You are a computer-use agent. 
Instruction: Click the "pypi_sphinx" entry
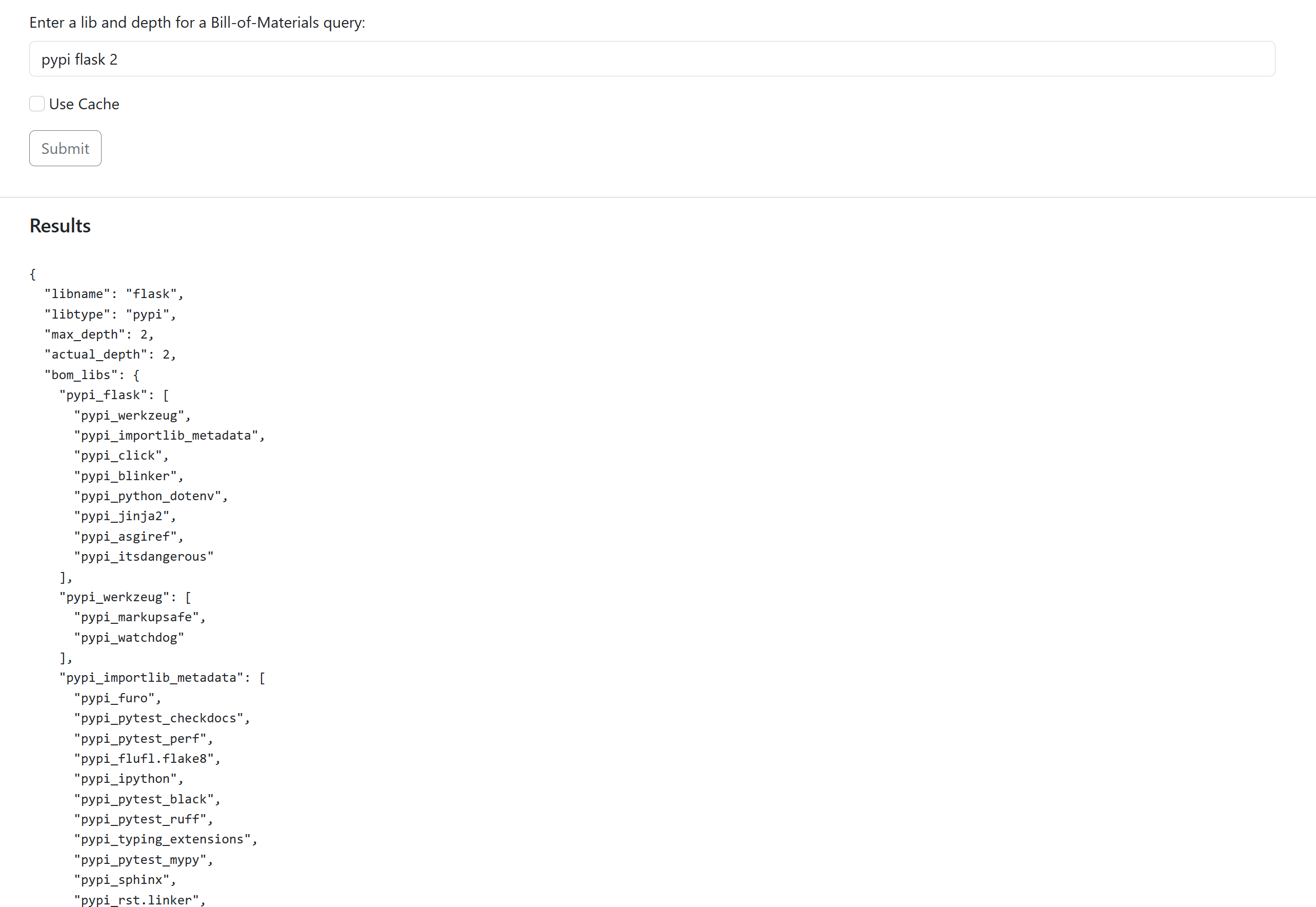point(125,880)
